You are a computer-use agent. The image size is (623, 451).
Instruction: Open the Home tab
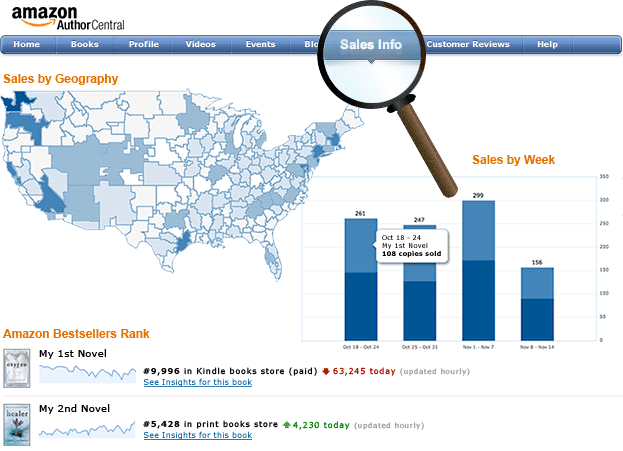27,44
